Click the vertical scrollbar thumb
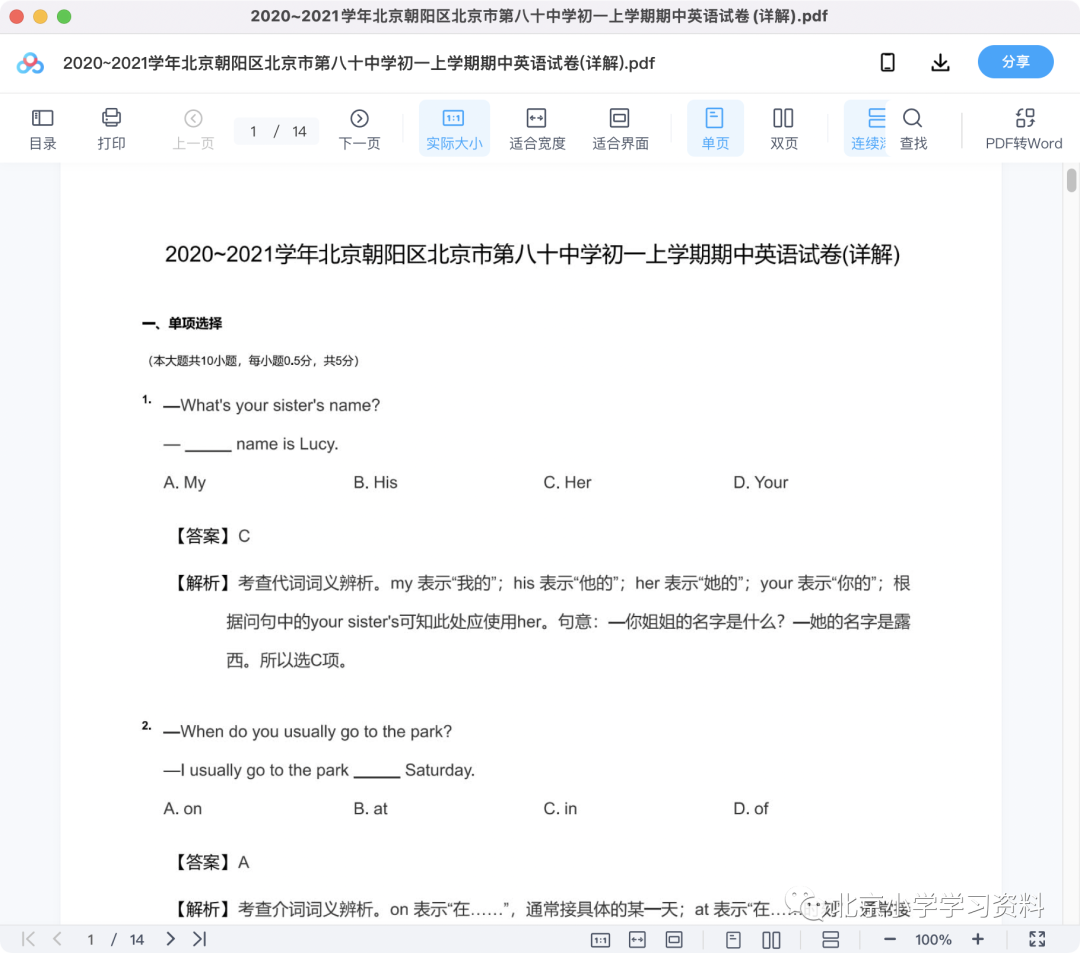 [1071, 180]
